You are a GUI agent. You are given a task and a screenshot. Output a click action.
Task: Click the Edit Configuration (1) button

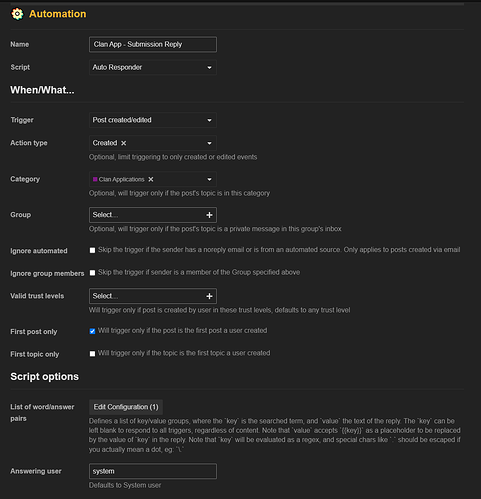(126, 407)
